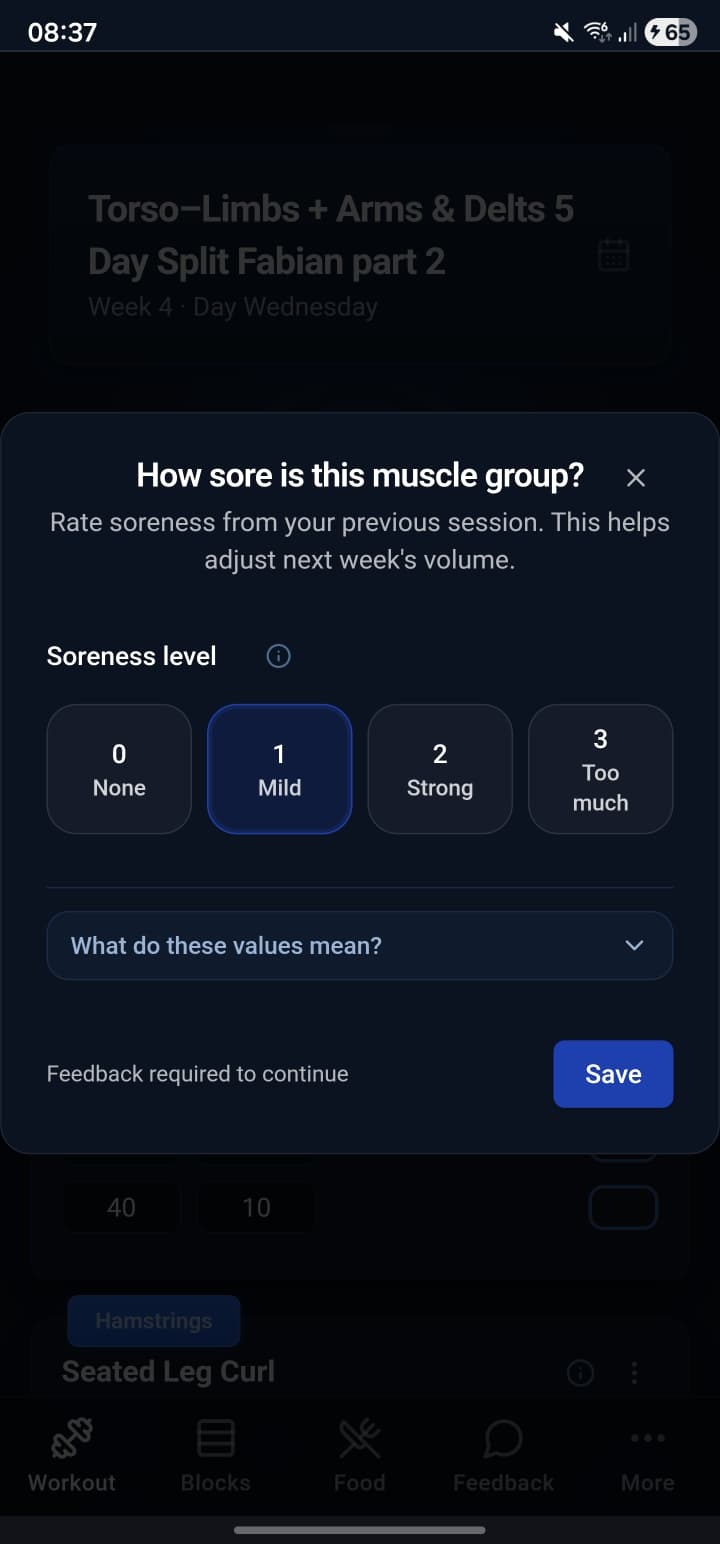
Task: Save the soreness feedback
Action: 613,1073
